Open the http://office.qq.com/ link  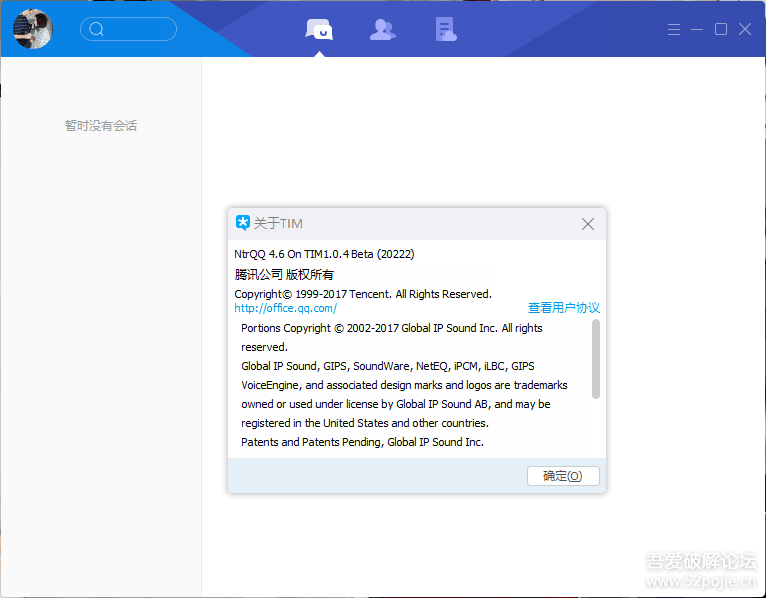286,308
